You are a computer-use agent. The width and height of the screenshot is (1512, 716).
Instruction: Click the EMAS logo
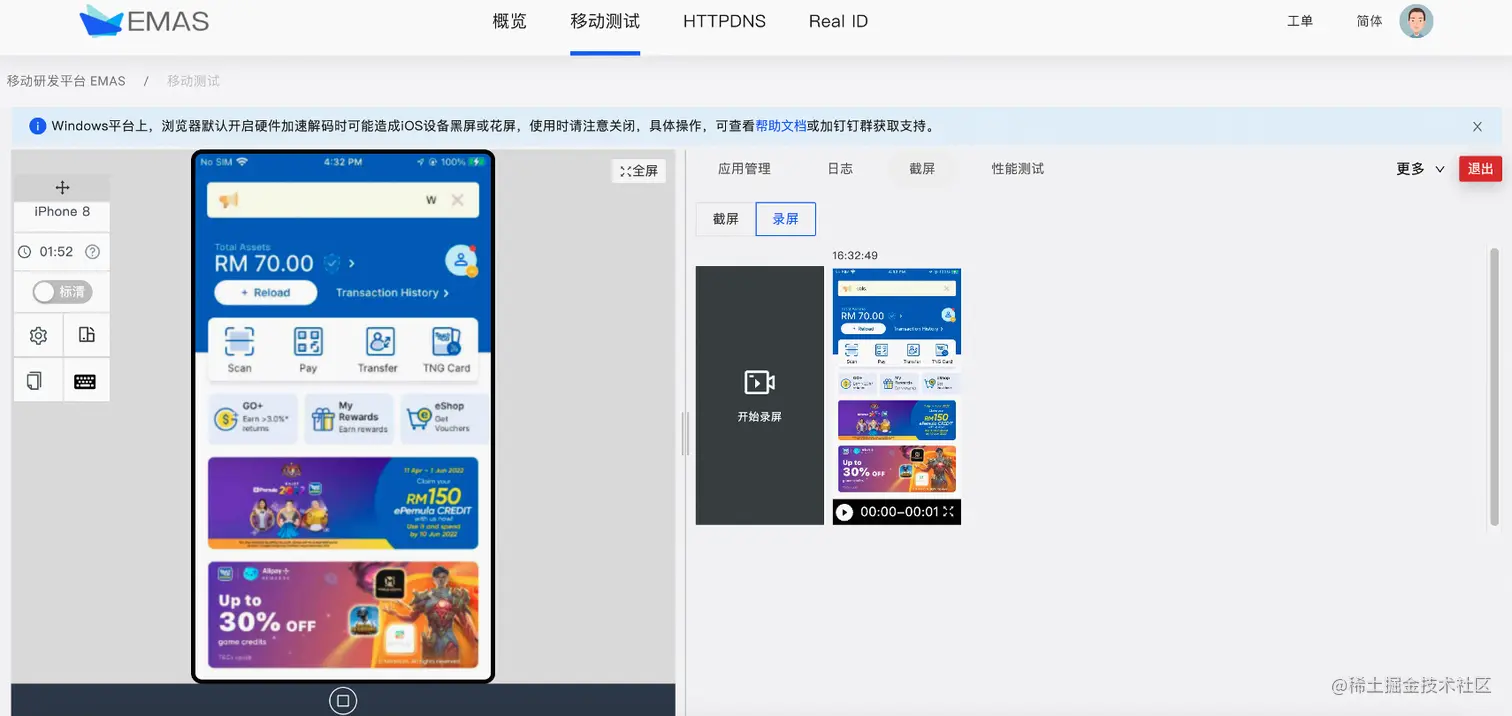coord(144,21)
